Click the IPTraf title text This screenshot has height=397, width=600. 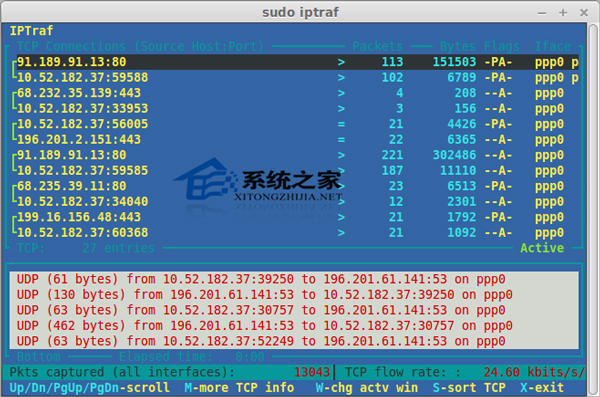[x=31, y=31]
